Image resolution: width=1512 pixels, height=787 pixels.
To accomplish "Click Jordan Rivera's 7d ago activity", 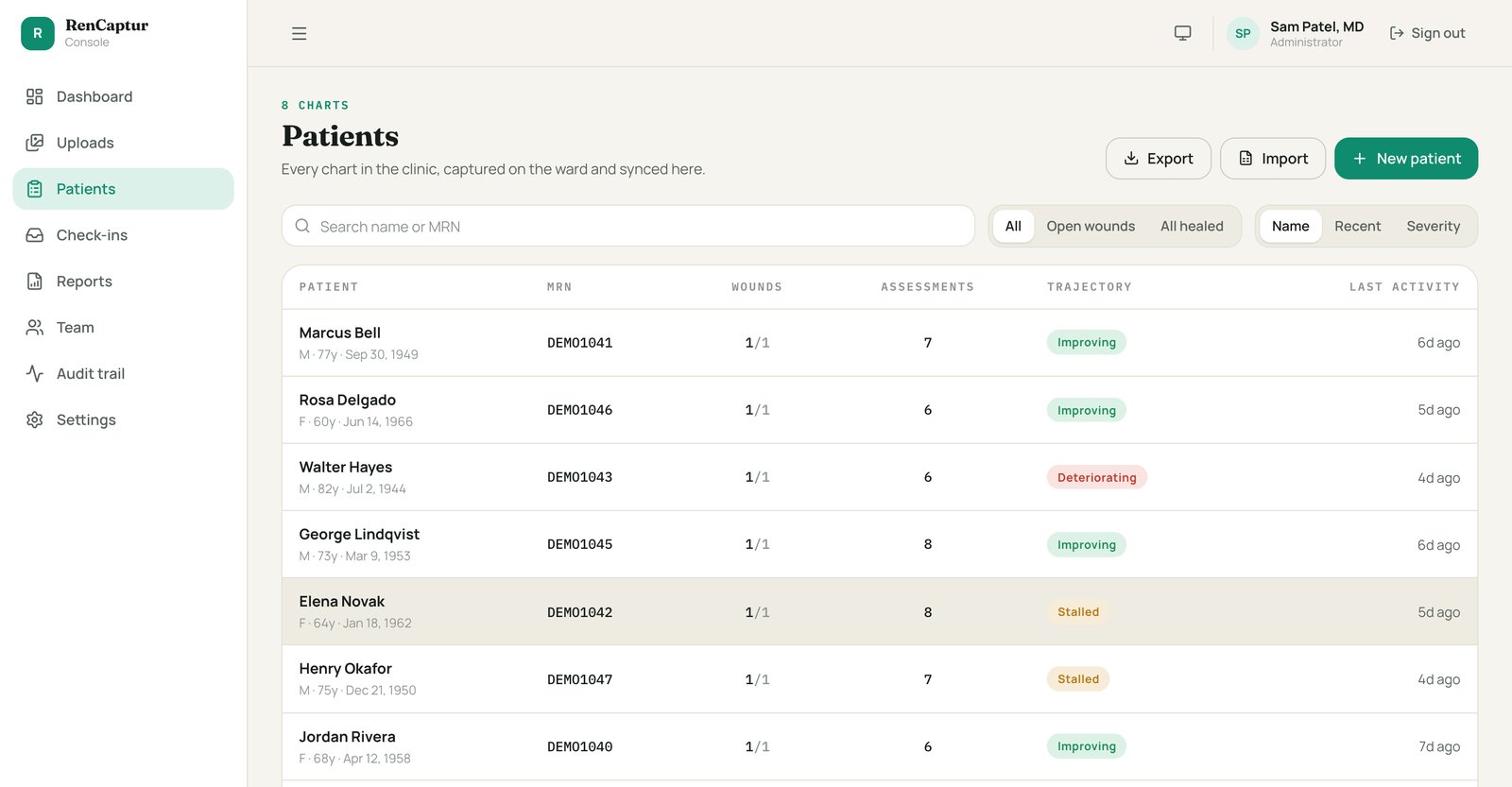I will 1439,746.
